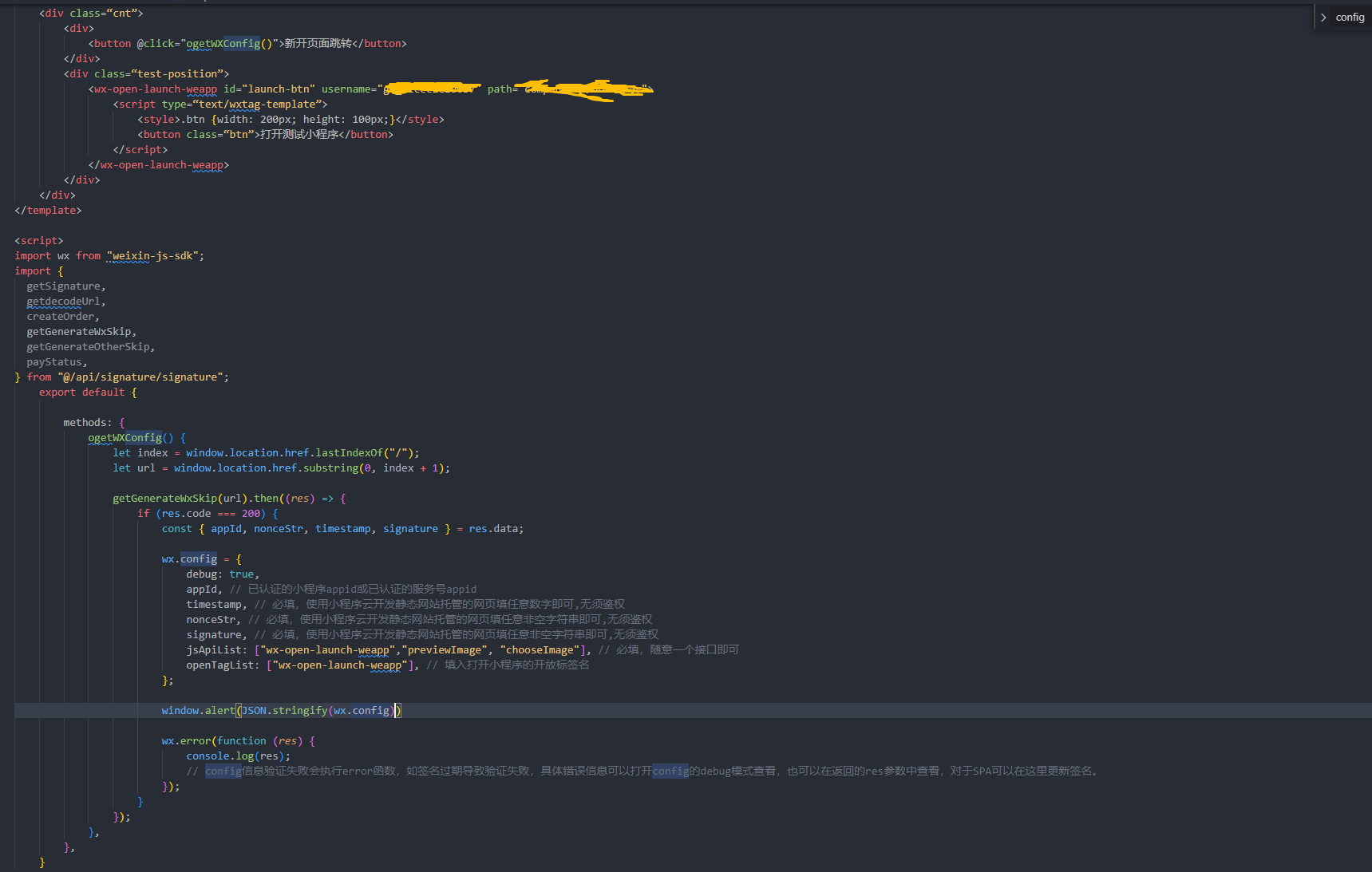Click the wx.error(function (res) line
1372x872 pixels.
[x=239, y=741]
